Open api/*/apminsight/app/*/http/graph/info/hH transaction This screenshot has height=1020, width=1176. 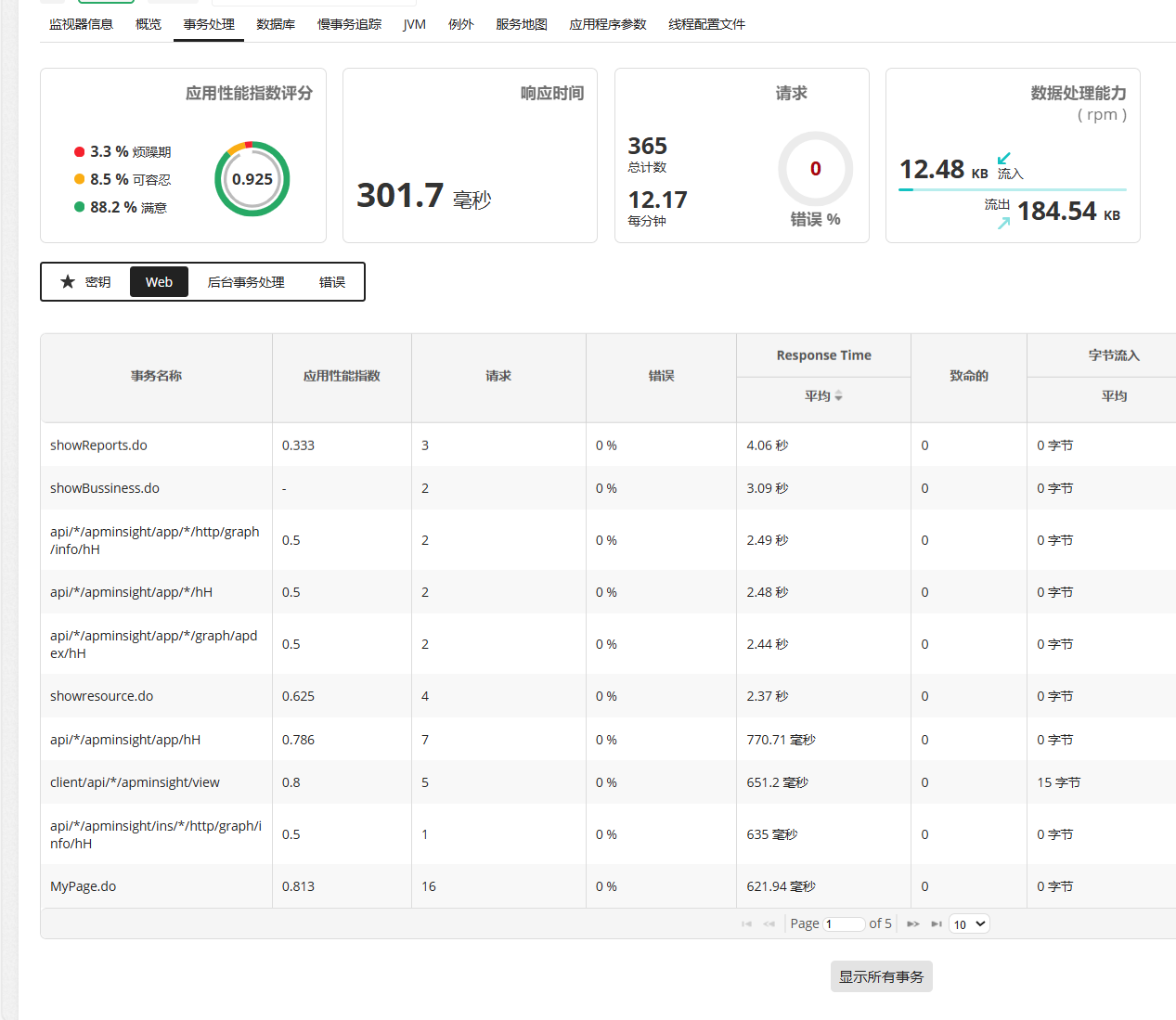pyautogui.click(x=155, y=540)
